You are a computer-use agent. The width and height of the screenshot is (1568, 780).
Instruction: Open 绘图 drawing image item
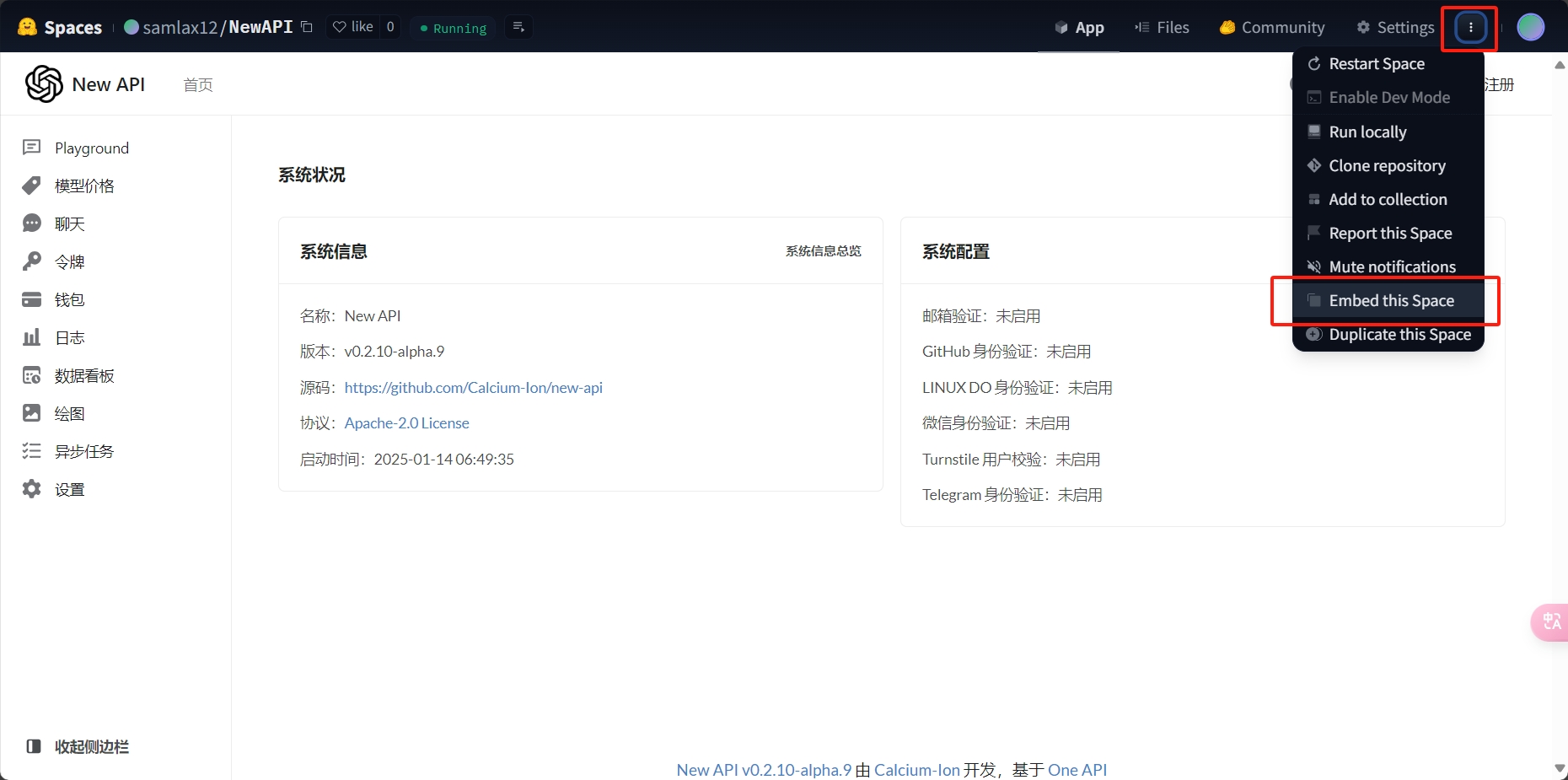tap(54, 413)
